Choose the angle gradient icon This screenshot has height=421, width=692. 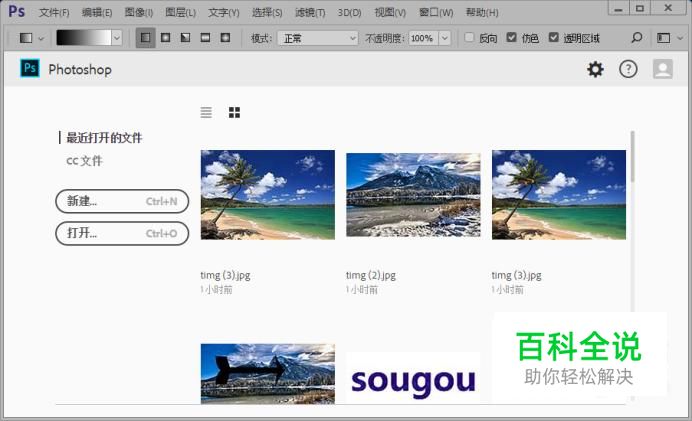click(x=185, y=38)
